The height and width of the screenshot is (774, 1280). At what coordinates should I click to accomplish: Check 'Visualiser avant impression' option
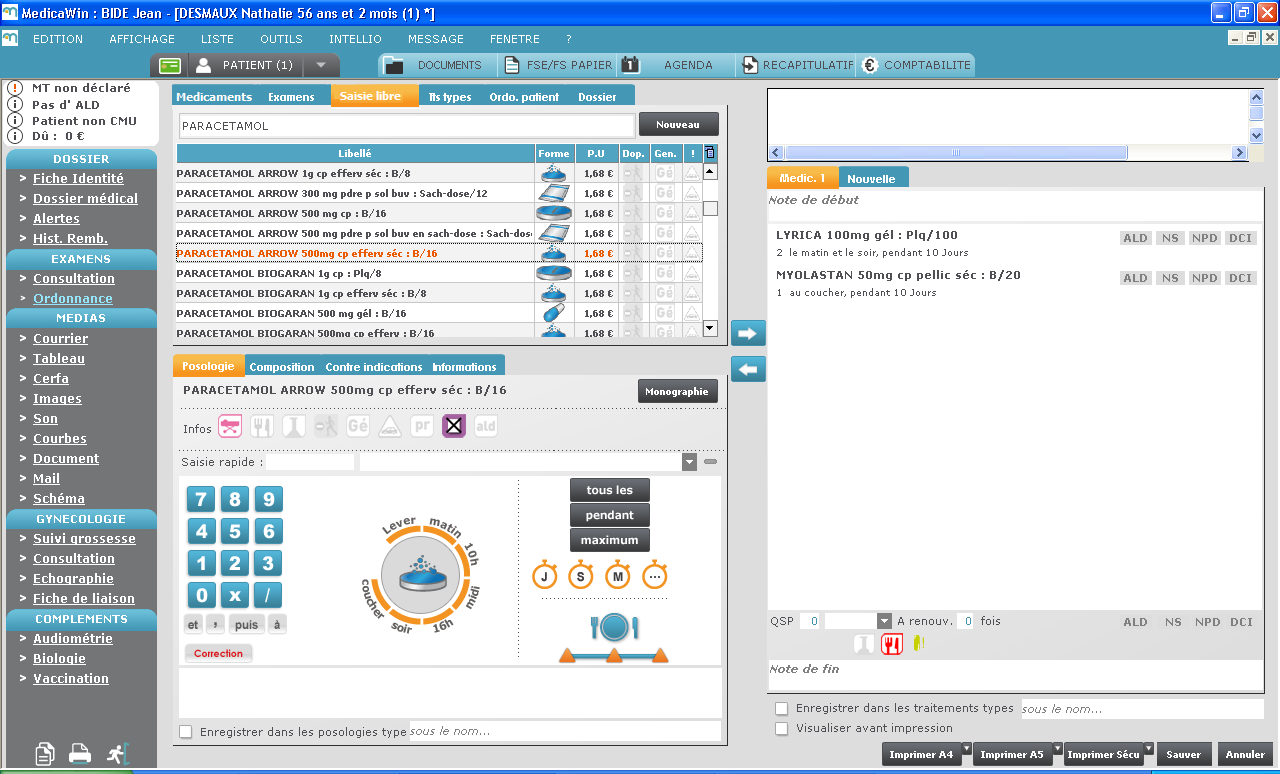[782, 728]
